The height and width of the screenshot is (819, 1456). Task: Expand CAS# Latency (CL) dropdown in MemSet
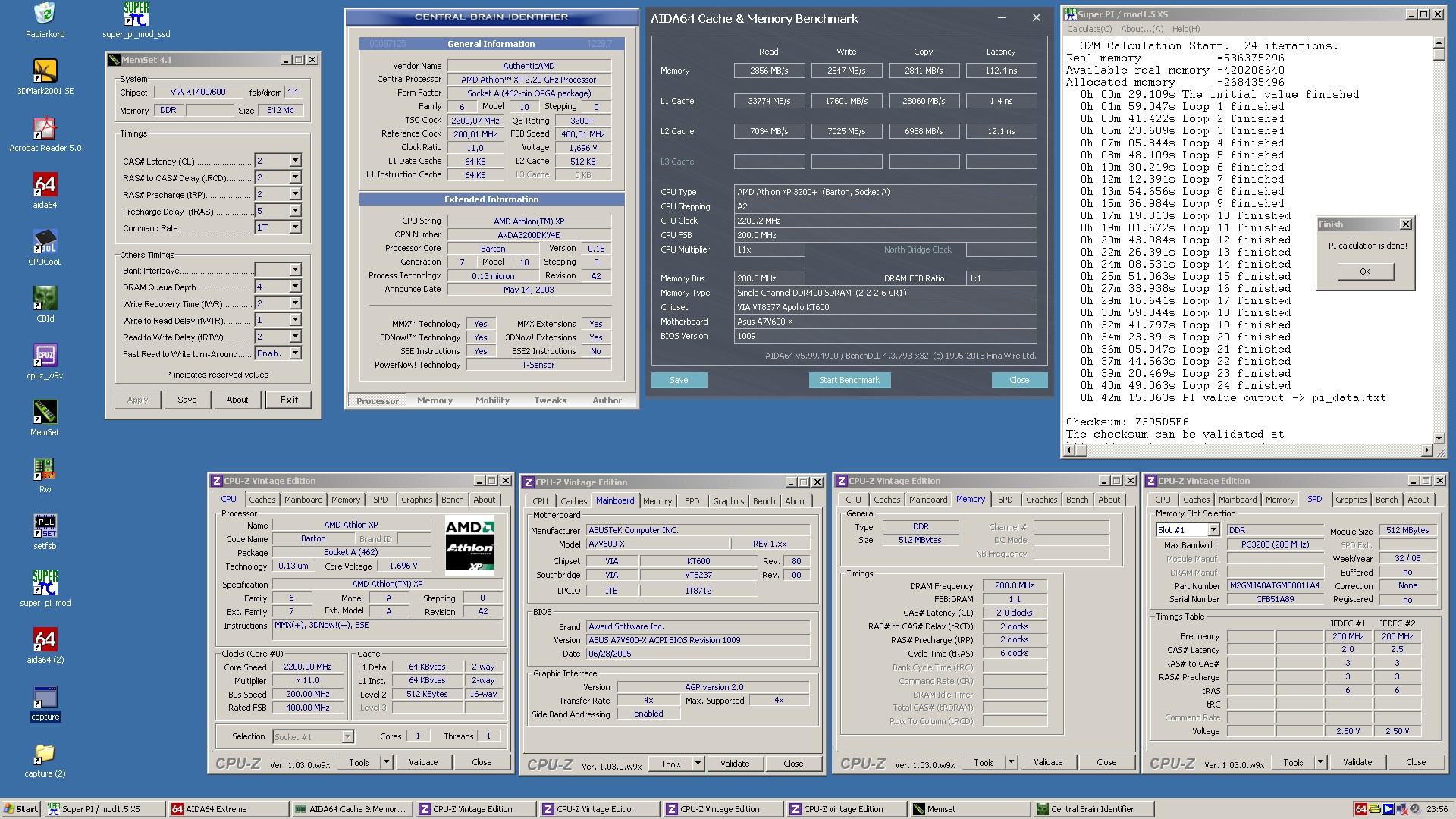295,161
